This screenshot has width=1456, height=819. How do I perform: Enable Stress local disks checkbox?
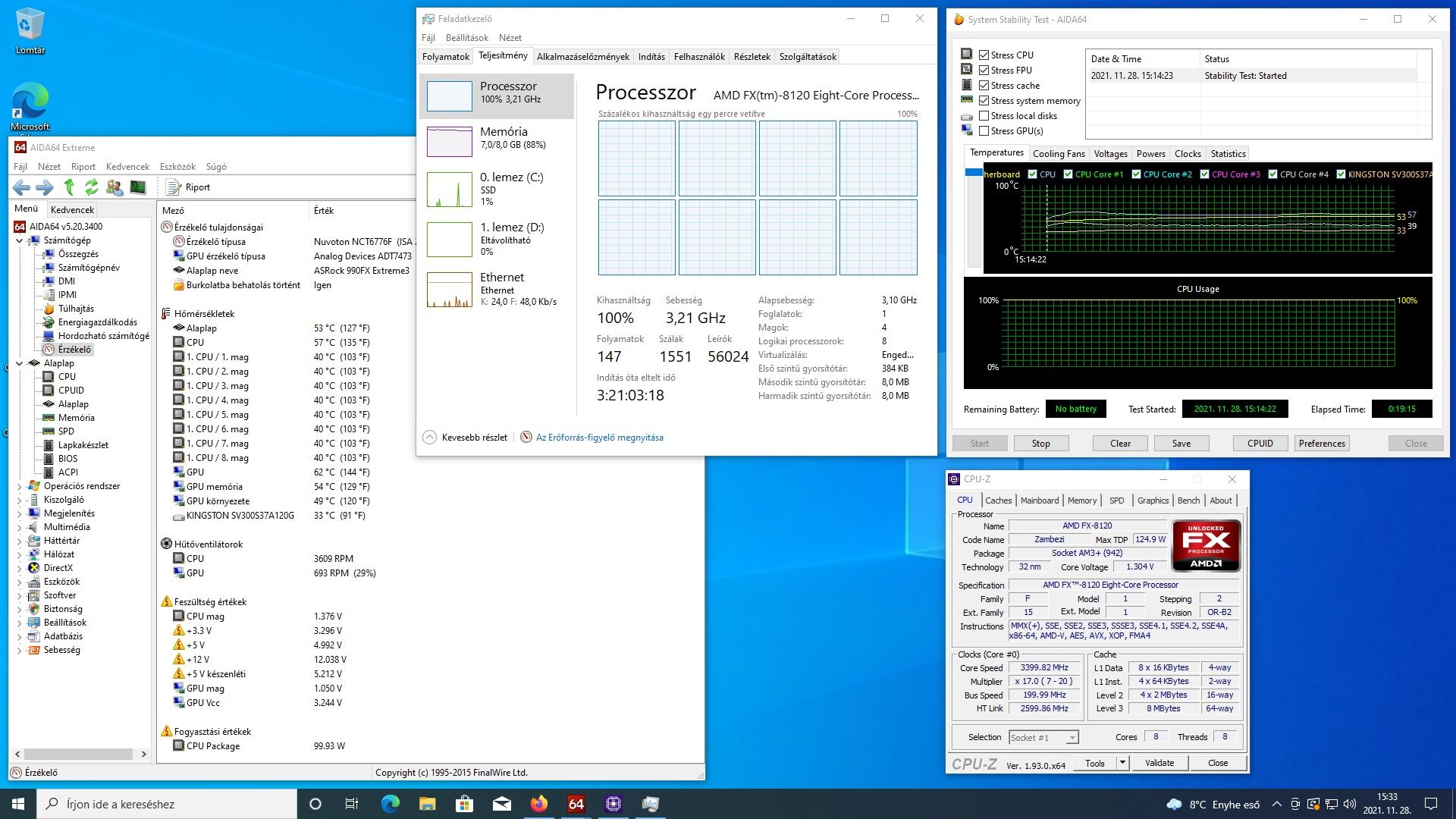click(x=984, y=115)
